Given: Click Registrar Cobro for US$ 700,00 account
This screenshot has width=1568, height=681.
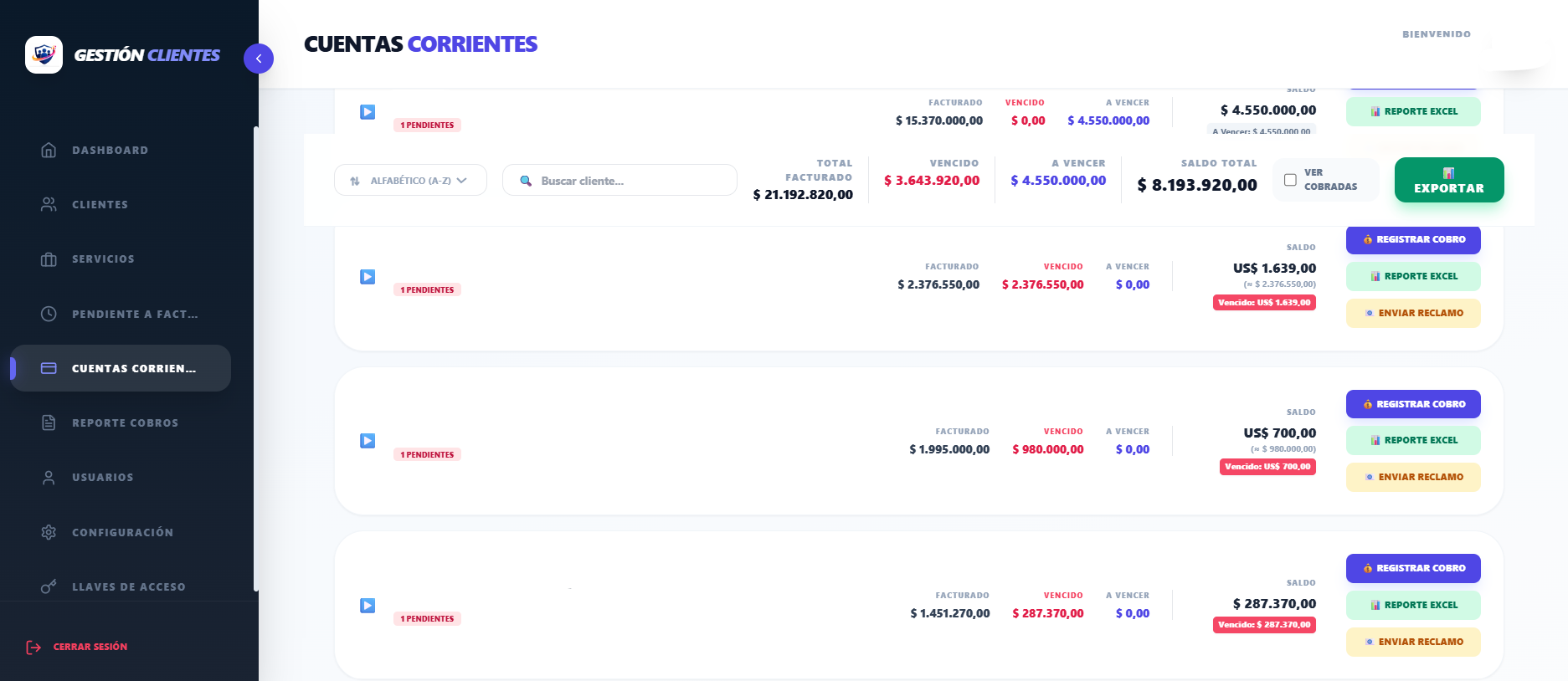Looking at the screenshot, I should pyautogui.click(x=1412, y=404).
